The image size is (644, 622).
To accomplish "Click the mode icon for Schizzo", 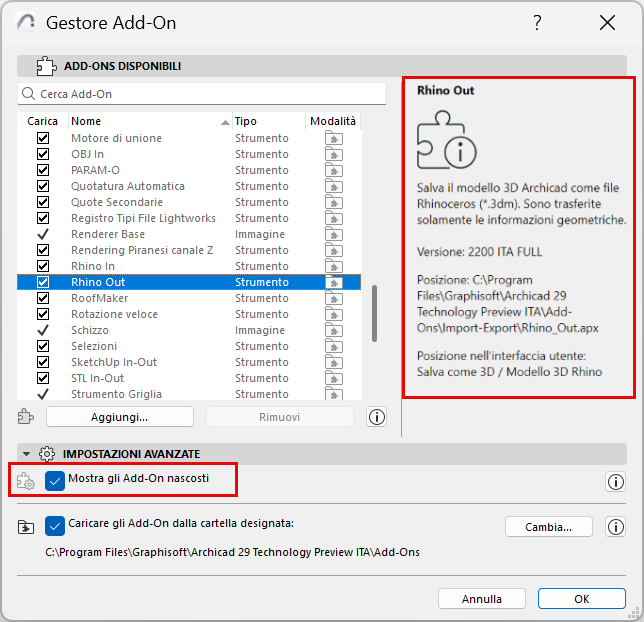I will click(334, 331).
